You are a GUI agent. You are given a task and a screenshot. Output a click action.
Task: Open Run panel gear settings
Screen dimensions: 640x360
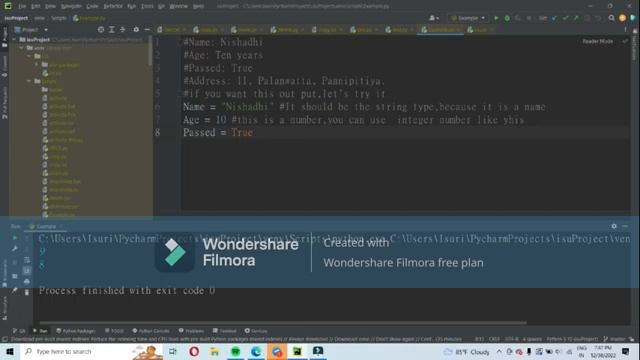[614, 226]
